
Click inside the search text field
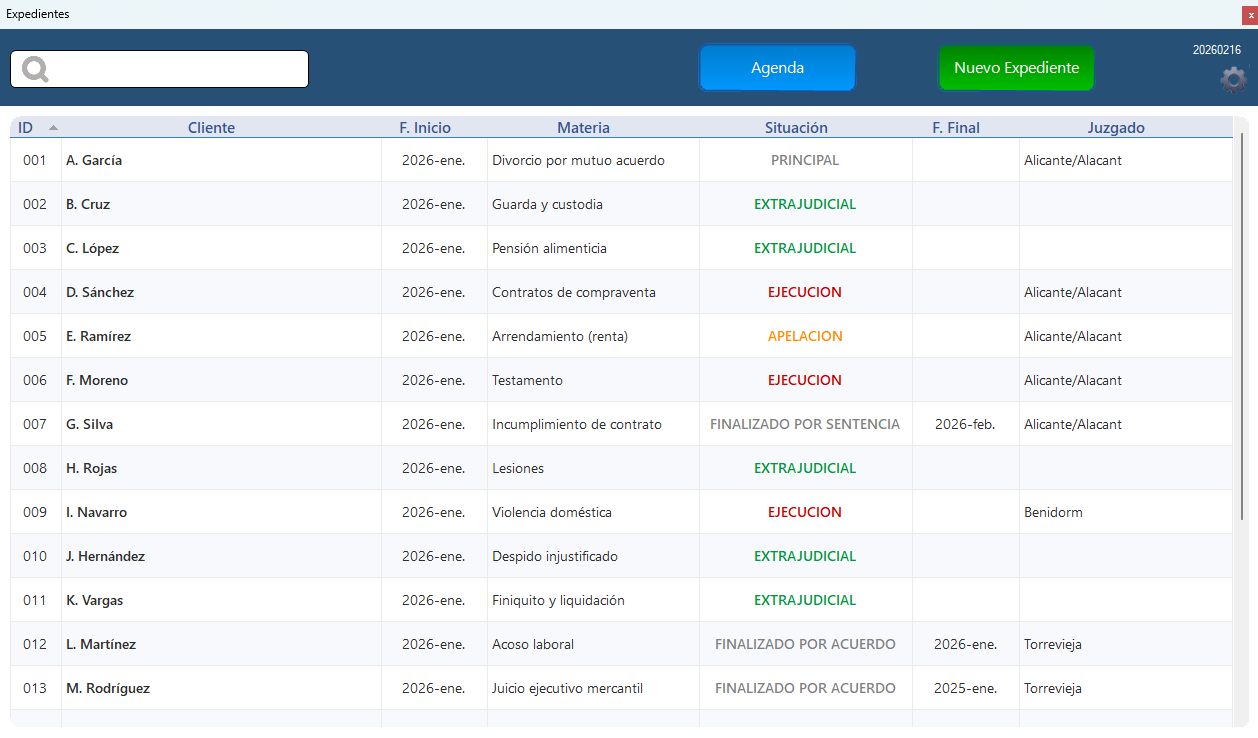tap(178, 69)
